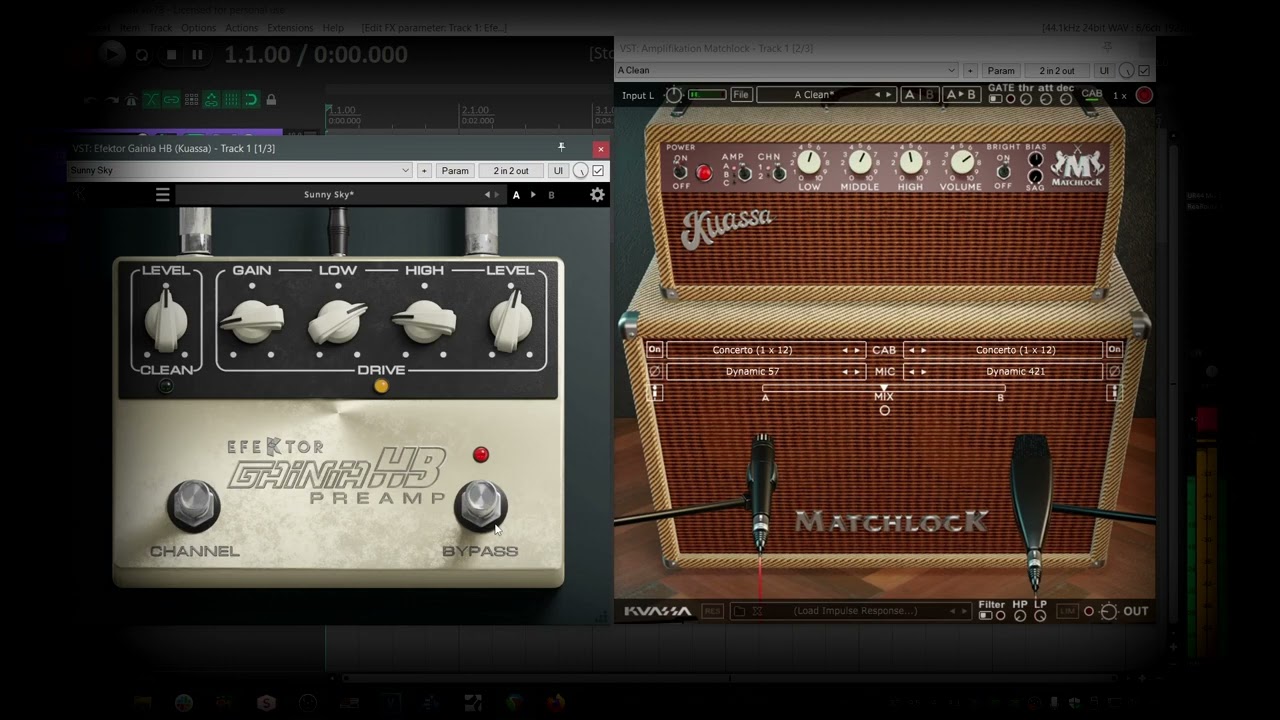This screenshot has width=1280, height=720.
Task: Uncheck Matchlock plugin bypass checkbox
Action: [x=1144, y=71]
